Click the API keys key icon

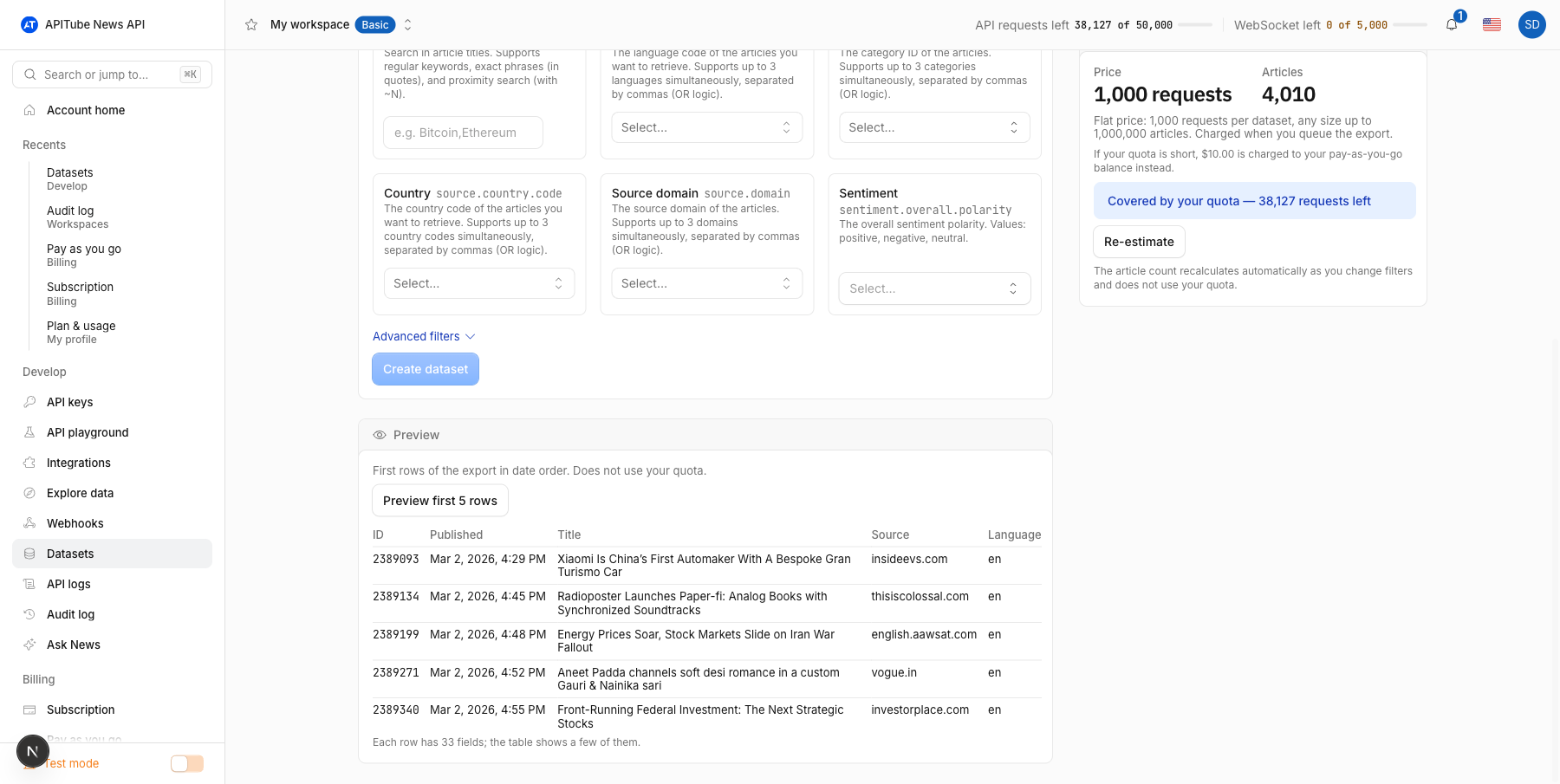tap(29, 402)
